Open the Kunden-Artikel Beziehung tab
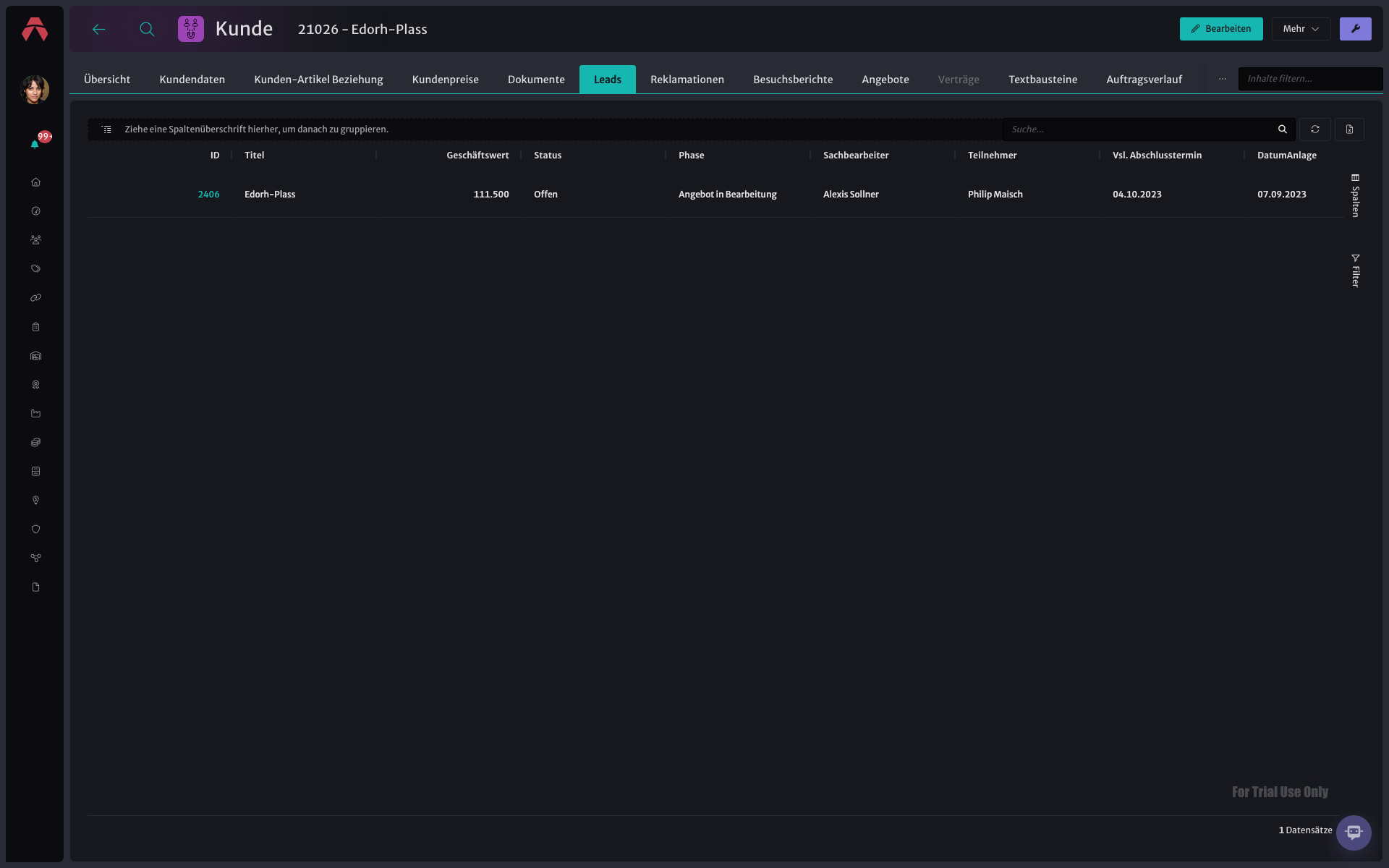This screenshot has width=1389, height=868. point(318,80)
